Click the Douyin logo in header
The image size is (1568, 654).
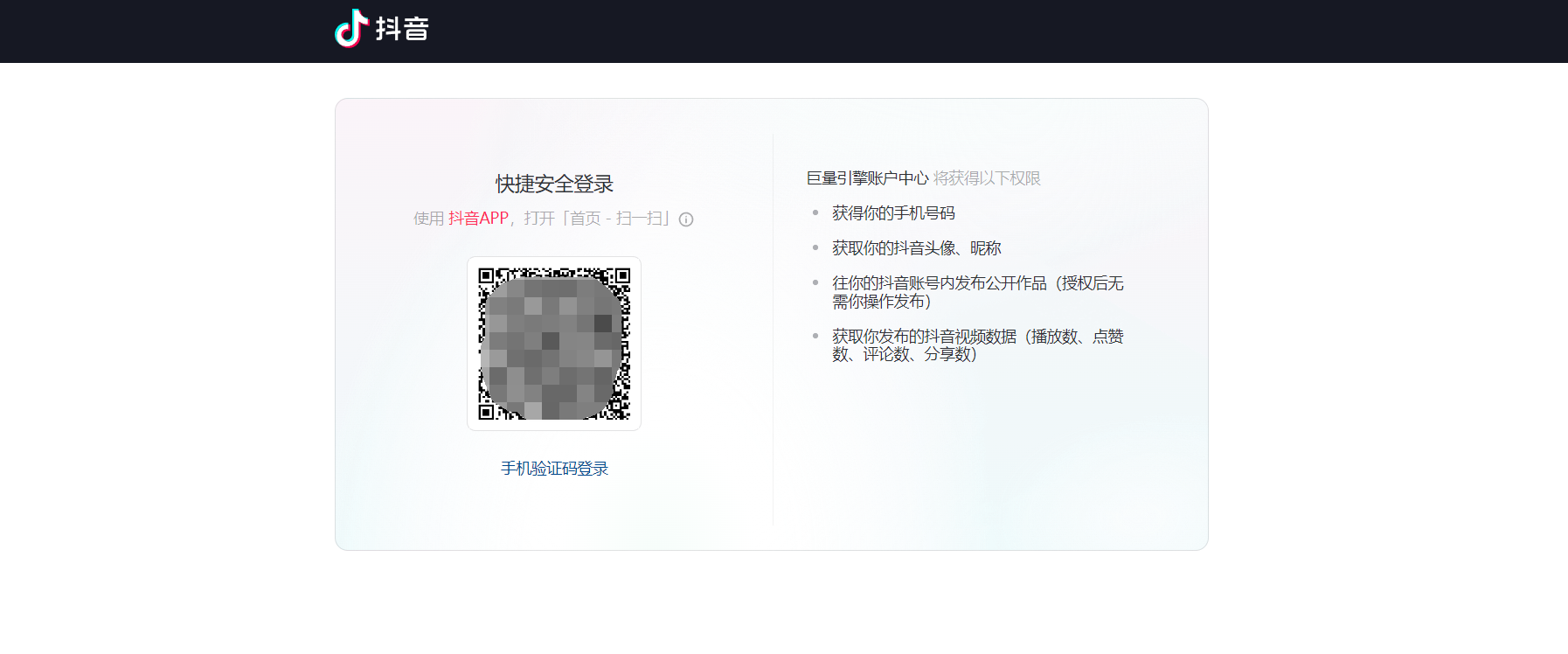point(382,28)
